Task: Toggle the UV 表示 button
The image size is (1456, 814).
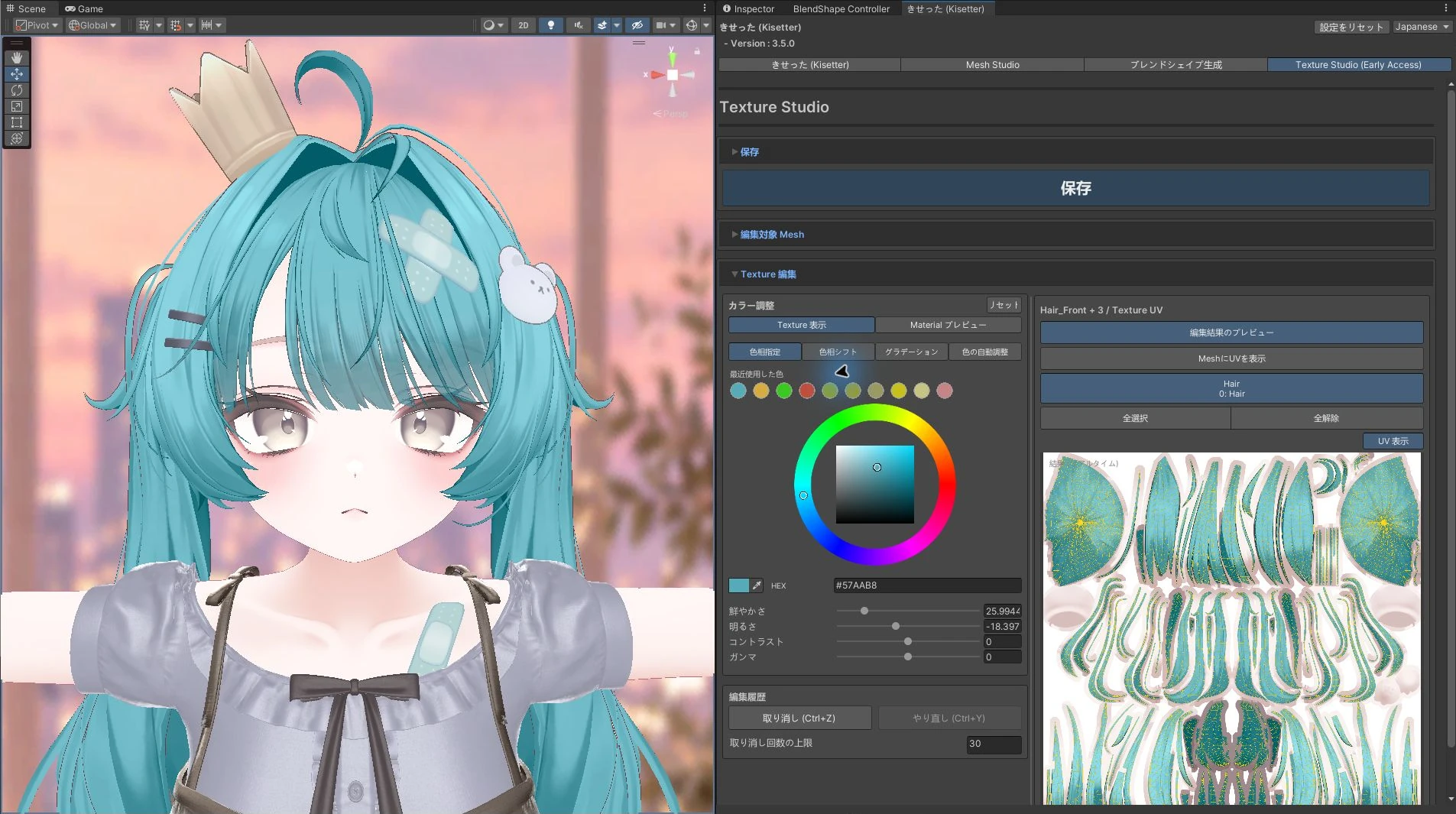Action: point(1393,441)
